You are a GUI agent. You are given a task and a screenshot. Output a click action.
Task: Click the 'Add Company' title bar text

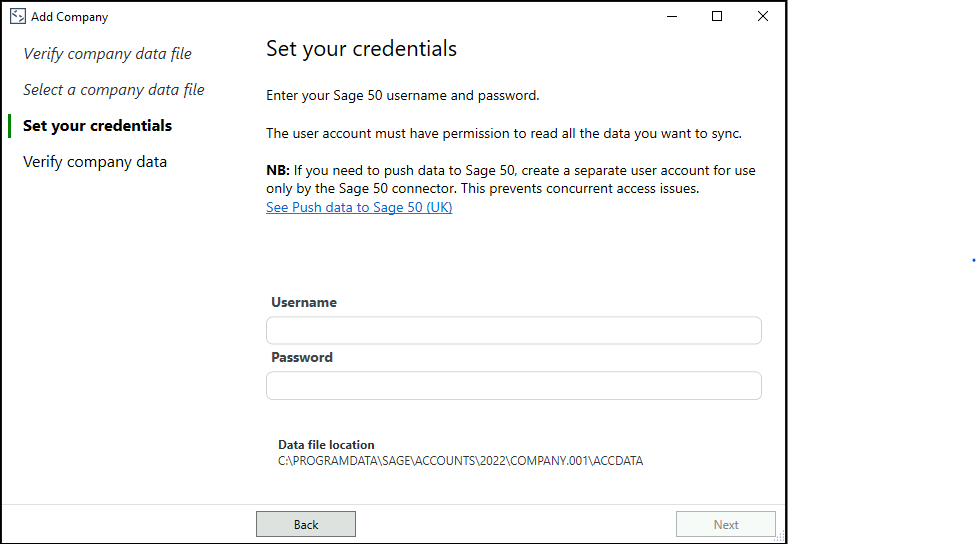coord(70,17)
